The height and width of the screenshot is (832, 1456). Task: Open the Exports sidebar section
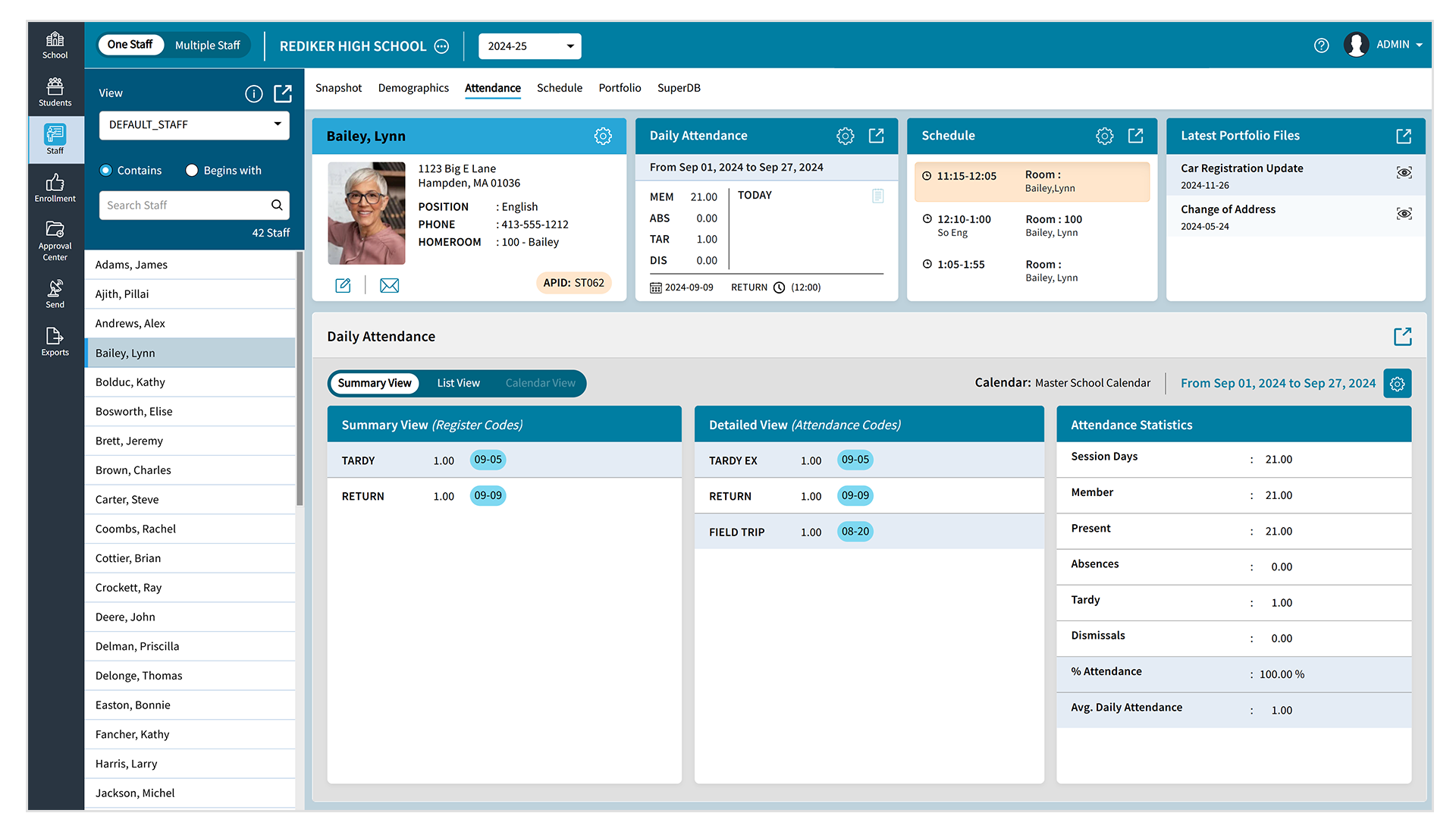55,341
